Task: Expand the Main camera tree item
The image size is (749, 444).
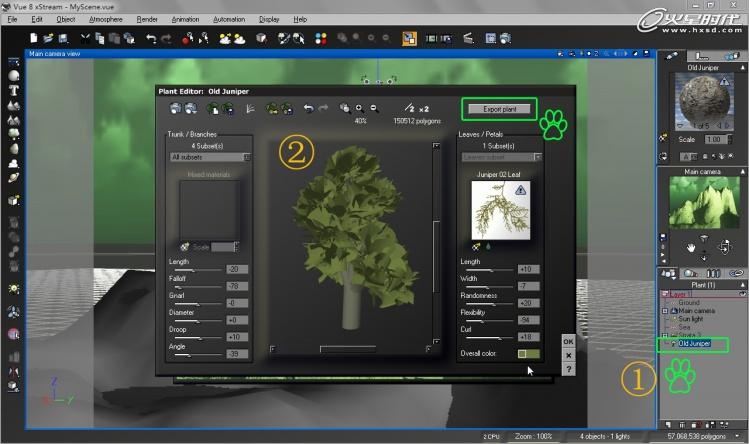Action: pyautogui.click(x=664, y=311)
